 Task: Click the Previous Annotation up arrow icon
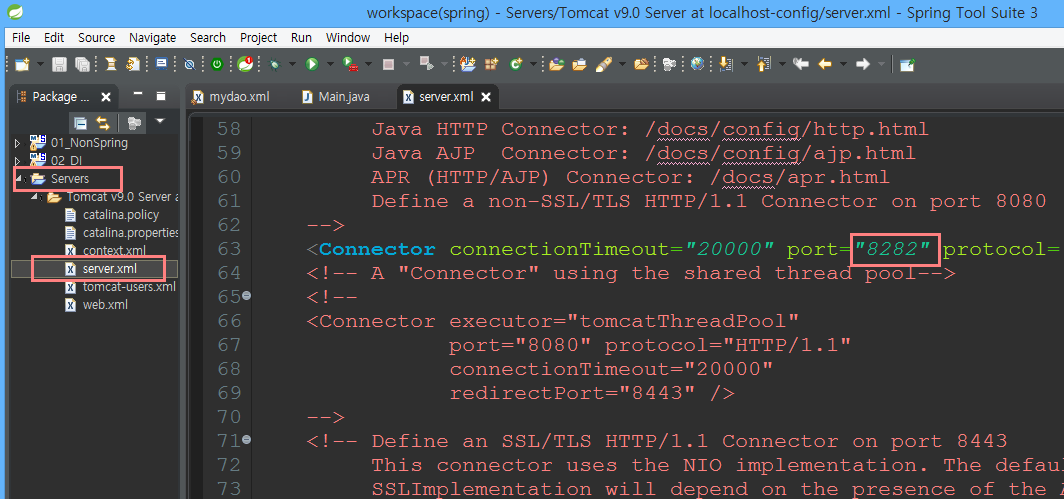[763, 64]
